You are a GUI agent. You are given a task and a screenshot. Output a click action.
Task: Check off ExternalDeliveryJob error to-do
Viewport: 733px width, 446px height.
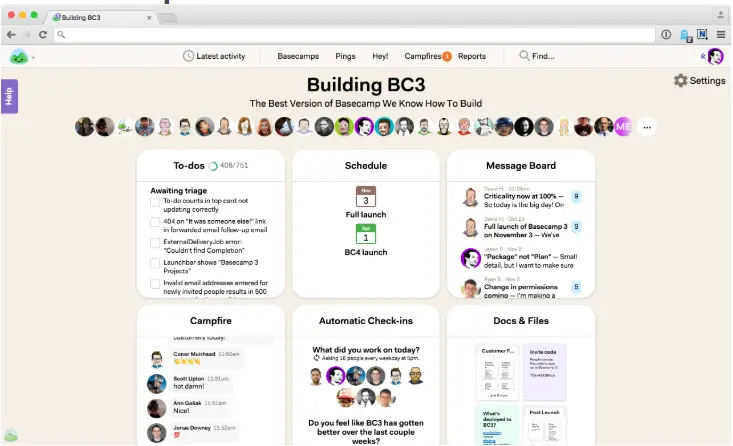155,243
